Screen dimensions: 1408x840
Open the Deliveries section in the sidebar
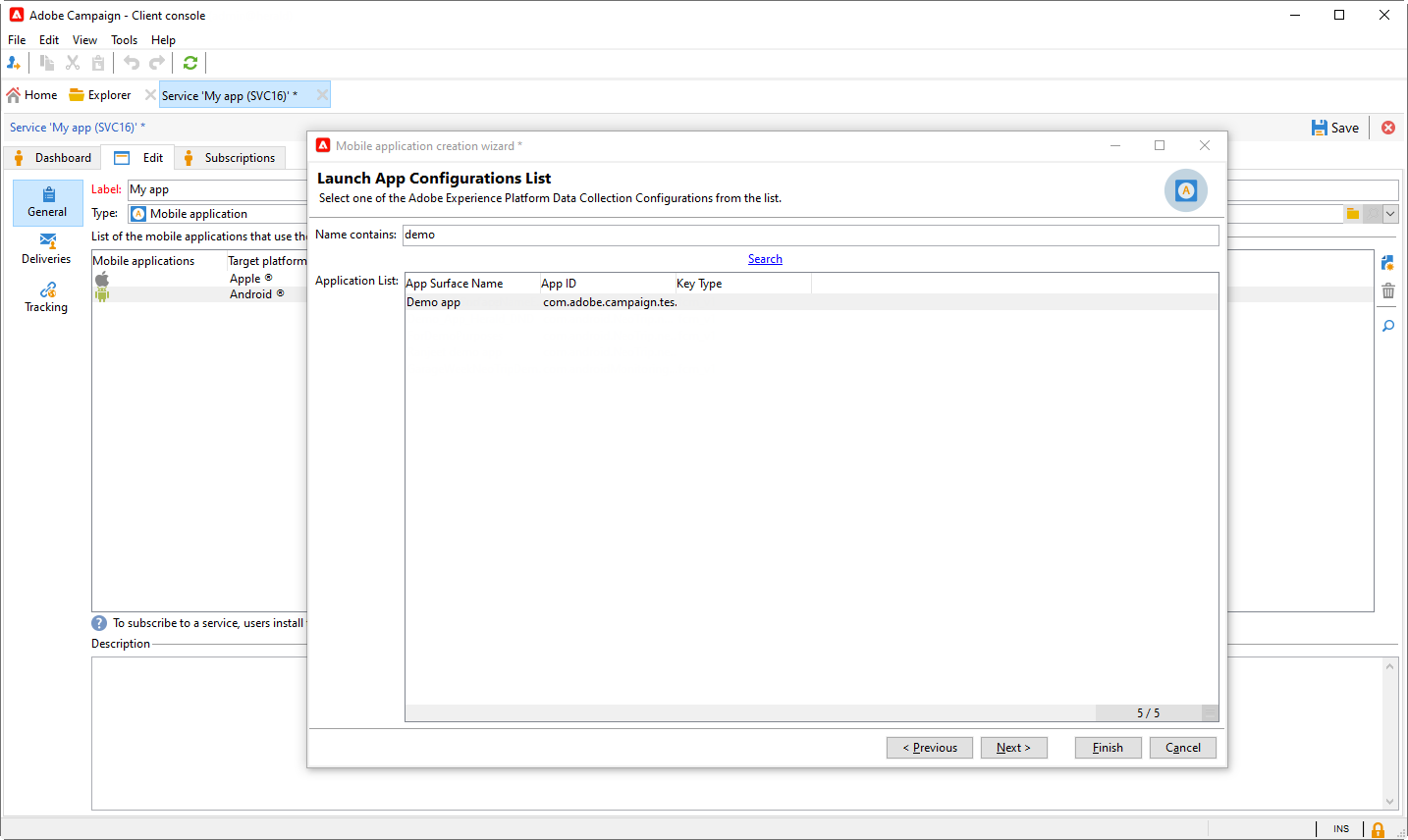point(47,249)
